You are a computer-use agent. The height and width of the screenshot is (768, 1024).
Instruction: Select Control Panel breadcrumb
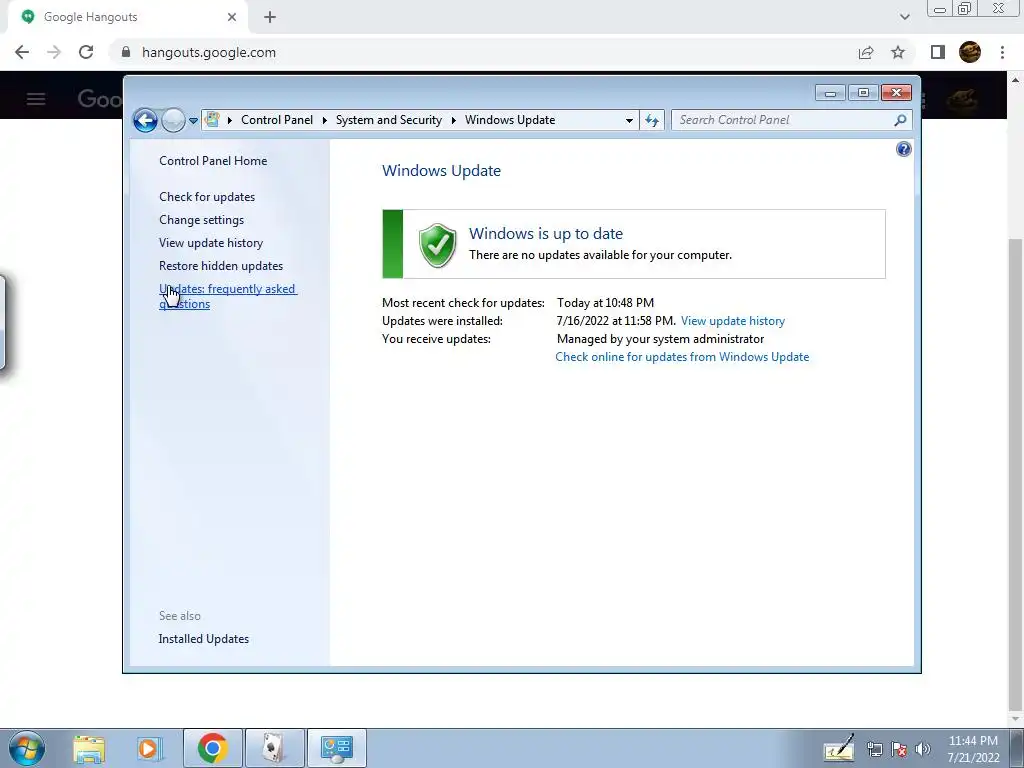click(x=277, y=120)
